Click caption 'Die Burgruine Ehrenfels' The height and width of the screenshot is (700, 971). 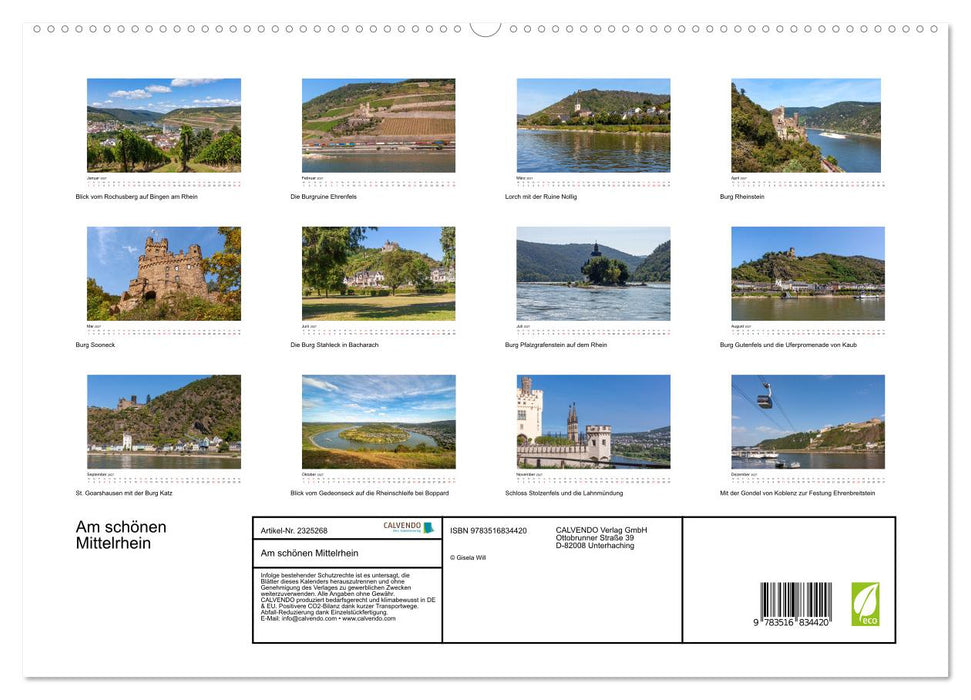click(x=323, y=196)
